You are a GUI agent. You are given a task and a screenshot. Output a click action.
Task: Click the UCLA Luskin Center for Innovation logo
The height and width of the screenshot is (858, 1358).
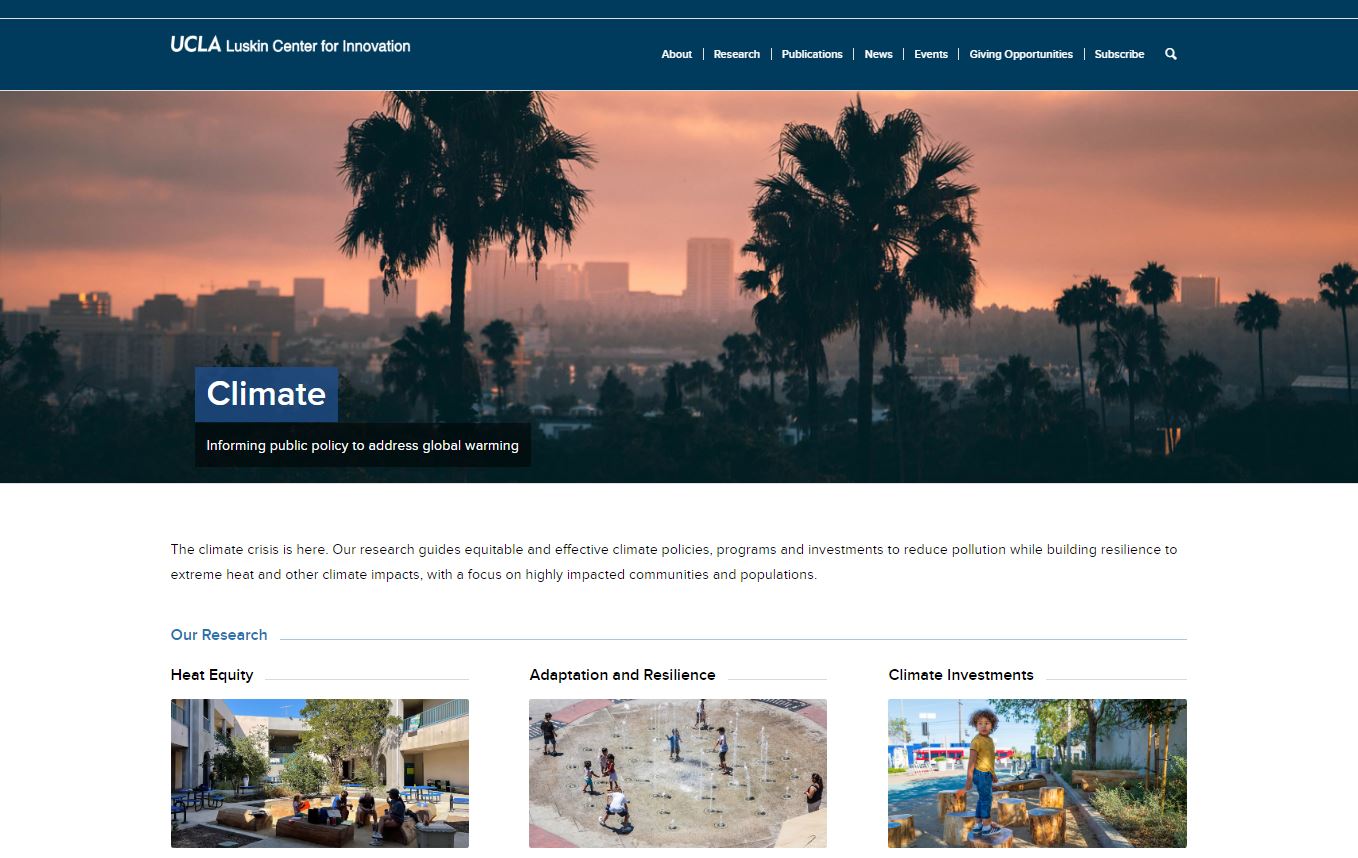tap(290, 45)
